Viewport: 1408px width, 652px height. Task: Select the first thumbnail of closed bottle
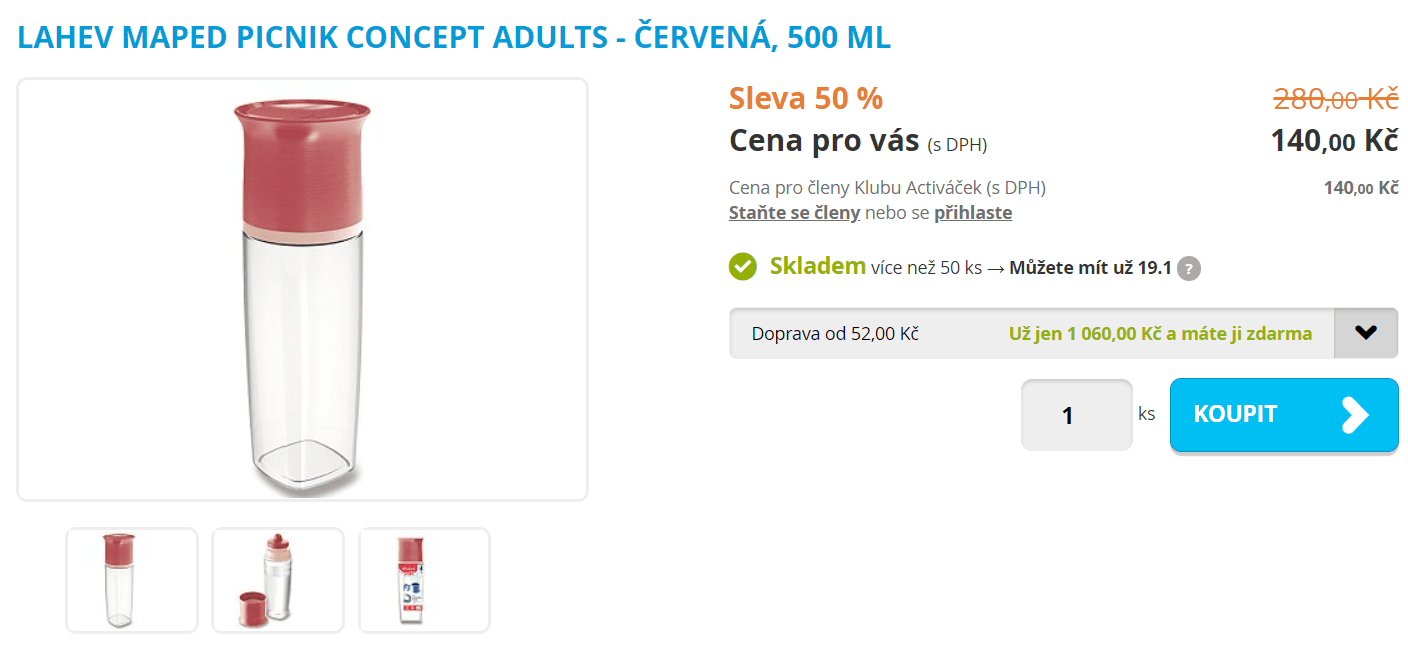(x=132, y=580)
